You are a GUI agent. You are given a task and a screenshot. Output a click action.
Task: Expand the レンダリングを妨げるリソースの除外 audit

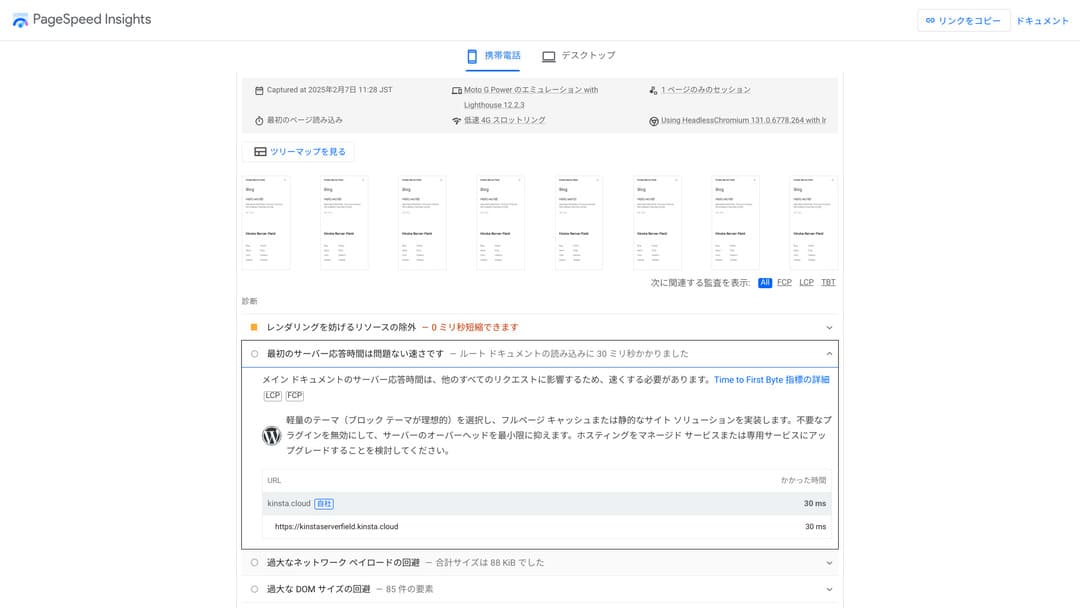coord(829,327)
